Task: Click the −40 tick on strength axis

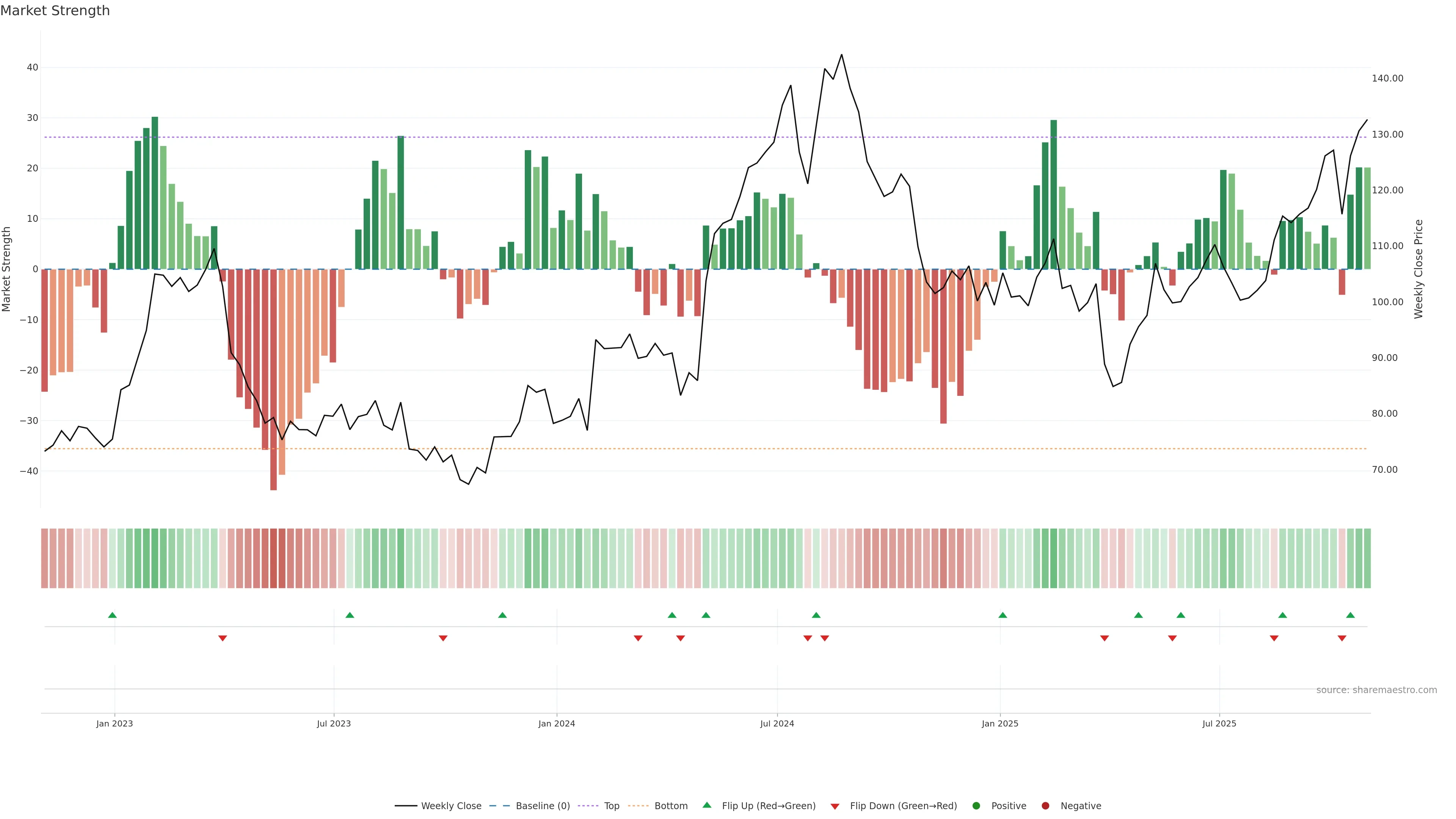Action: [x=29, y=471]
